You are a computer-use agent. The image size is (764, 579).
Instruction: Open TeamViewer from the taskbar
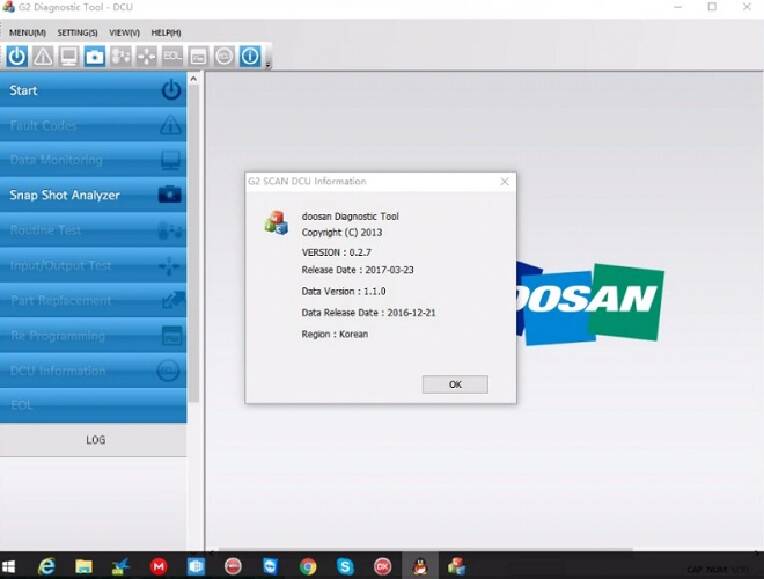[270, 566]
